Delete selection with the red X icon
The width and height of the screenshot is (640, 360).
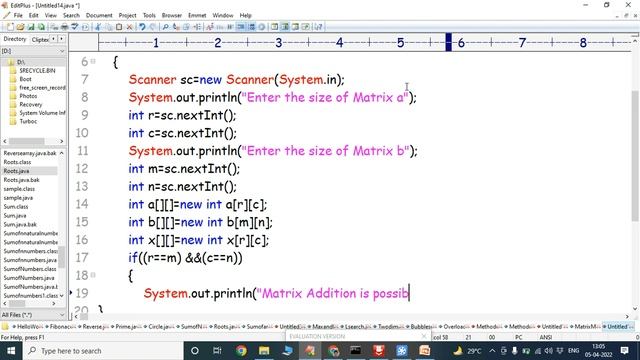tap(129, 27)
